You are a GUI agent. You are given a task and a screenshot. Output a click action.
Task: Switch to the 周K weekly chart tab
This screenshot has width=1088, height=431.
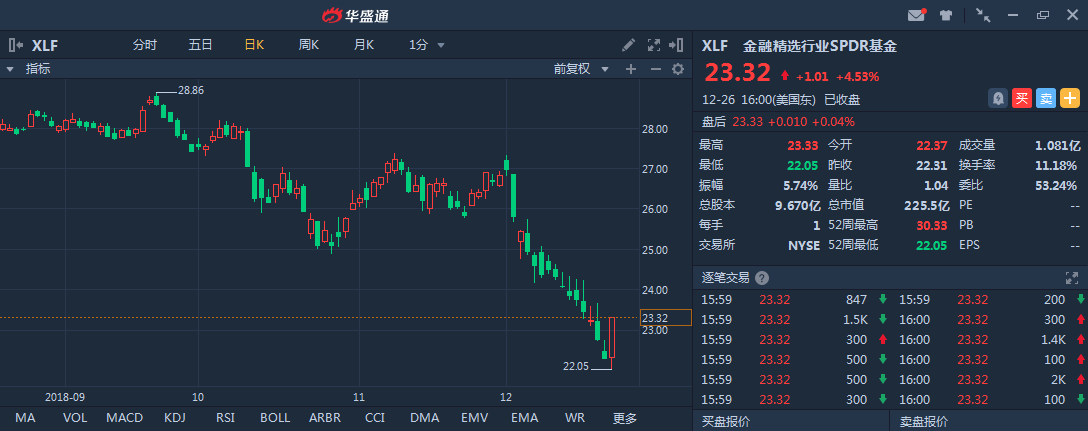click(x=308, y=45)
